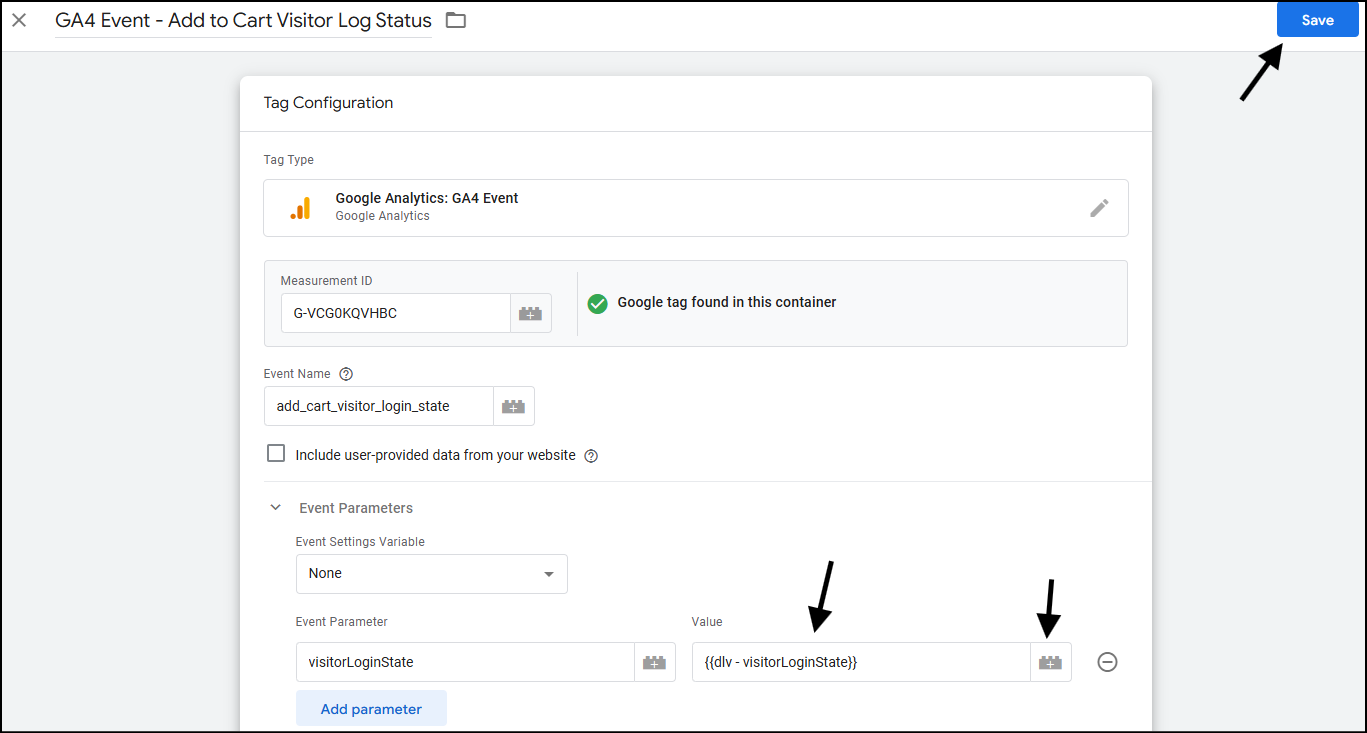Select the Google Analytics: GA4 Event tag type
Screen dimensions: 1367x733
tap(695, 208)
